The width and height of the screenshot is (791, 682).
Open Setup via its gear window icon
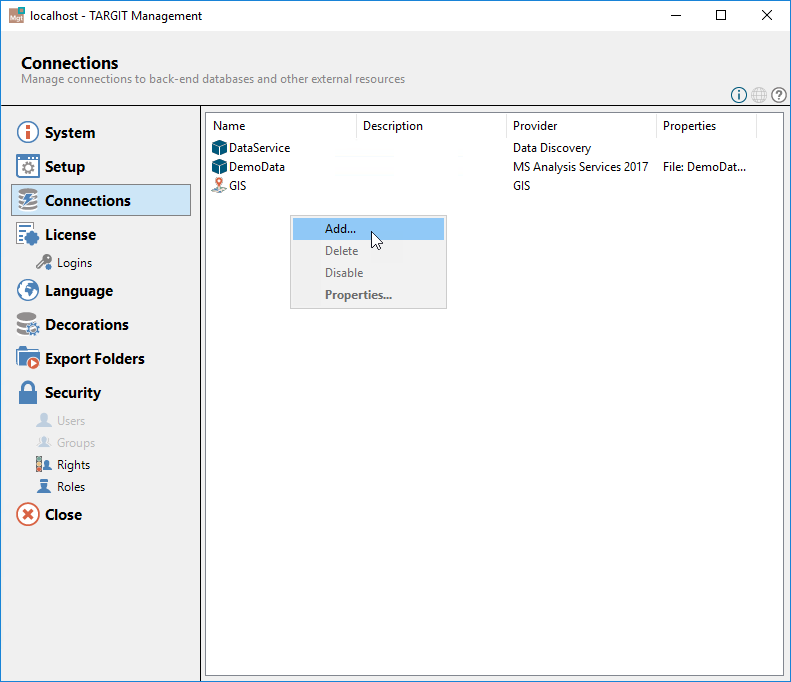click(x=28, y=167)
